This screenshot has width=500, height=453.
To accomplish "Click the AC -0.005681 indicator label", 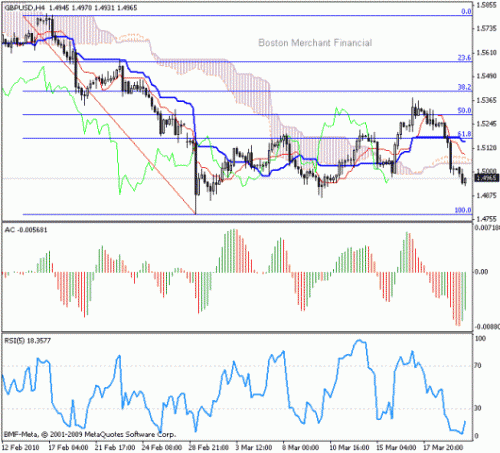I will point(26,230).
